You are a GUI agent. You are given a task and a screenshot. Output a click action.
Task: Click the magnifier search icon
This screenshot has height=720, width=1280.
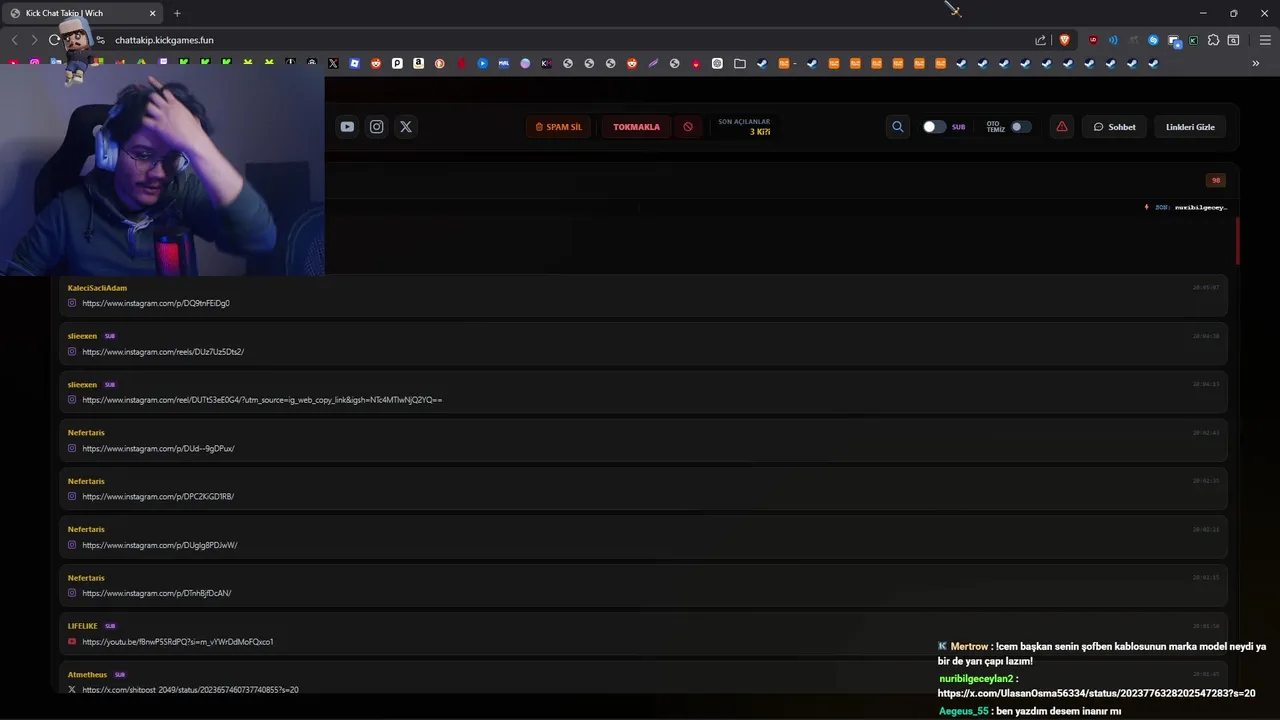coord(897,127)
